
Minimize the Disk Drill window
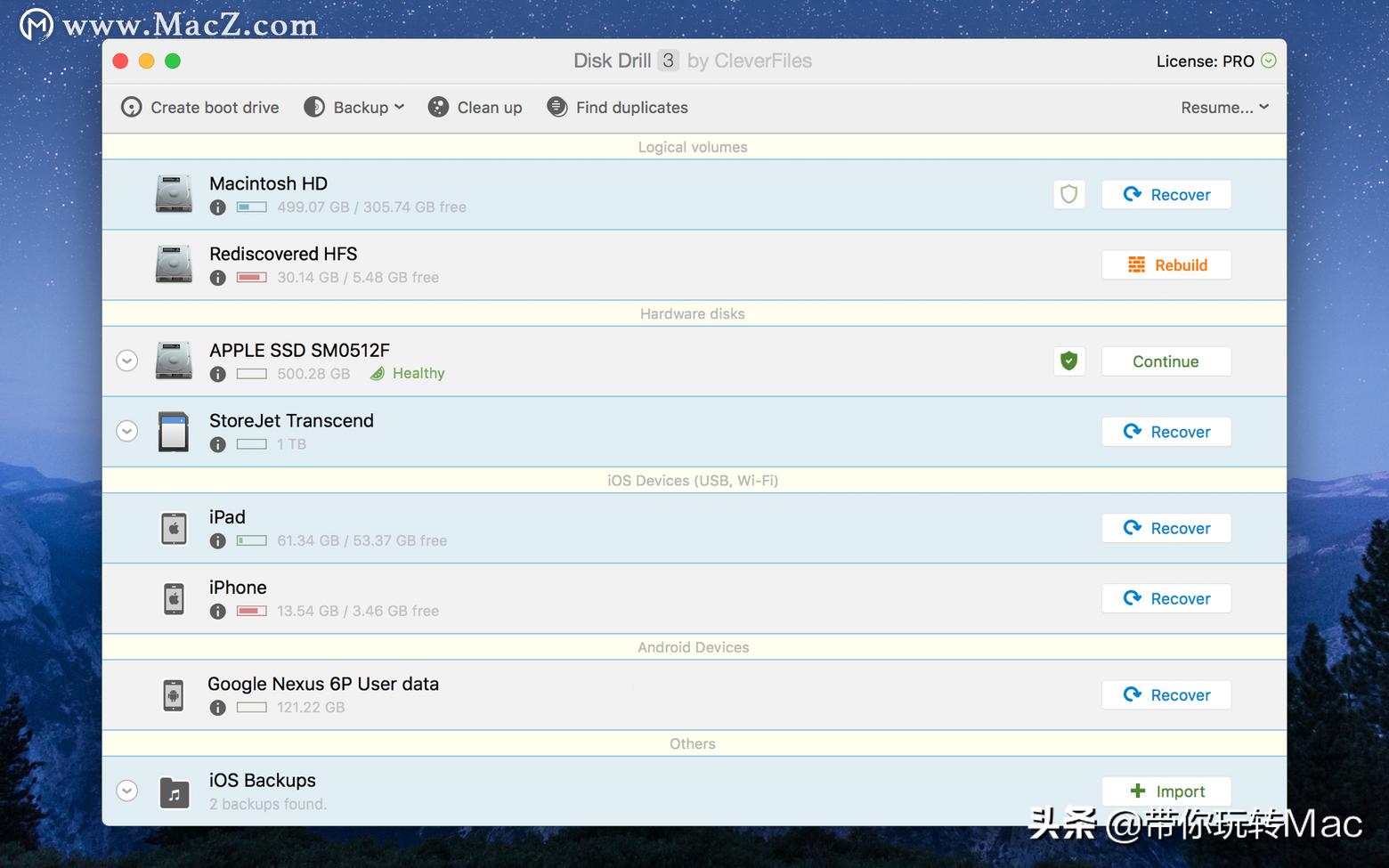[147, 61]
